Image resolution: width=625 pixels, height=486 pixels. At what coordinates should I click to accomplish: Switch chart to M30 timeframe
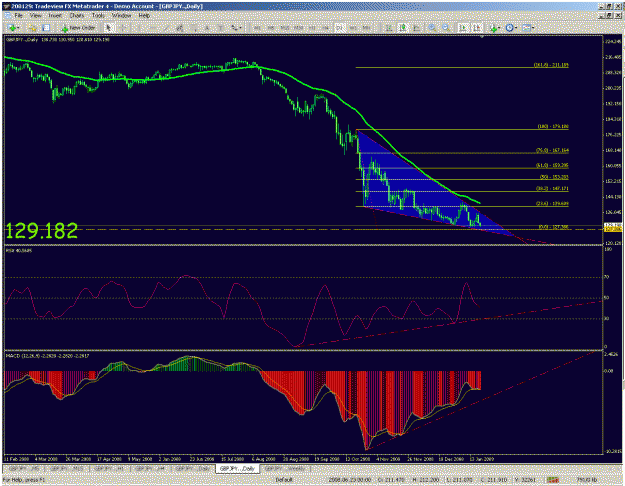(x=299, y=28)
